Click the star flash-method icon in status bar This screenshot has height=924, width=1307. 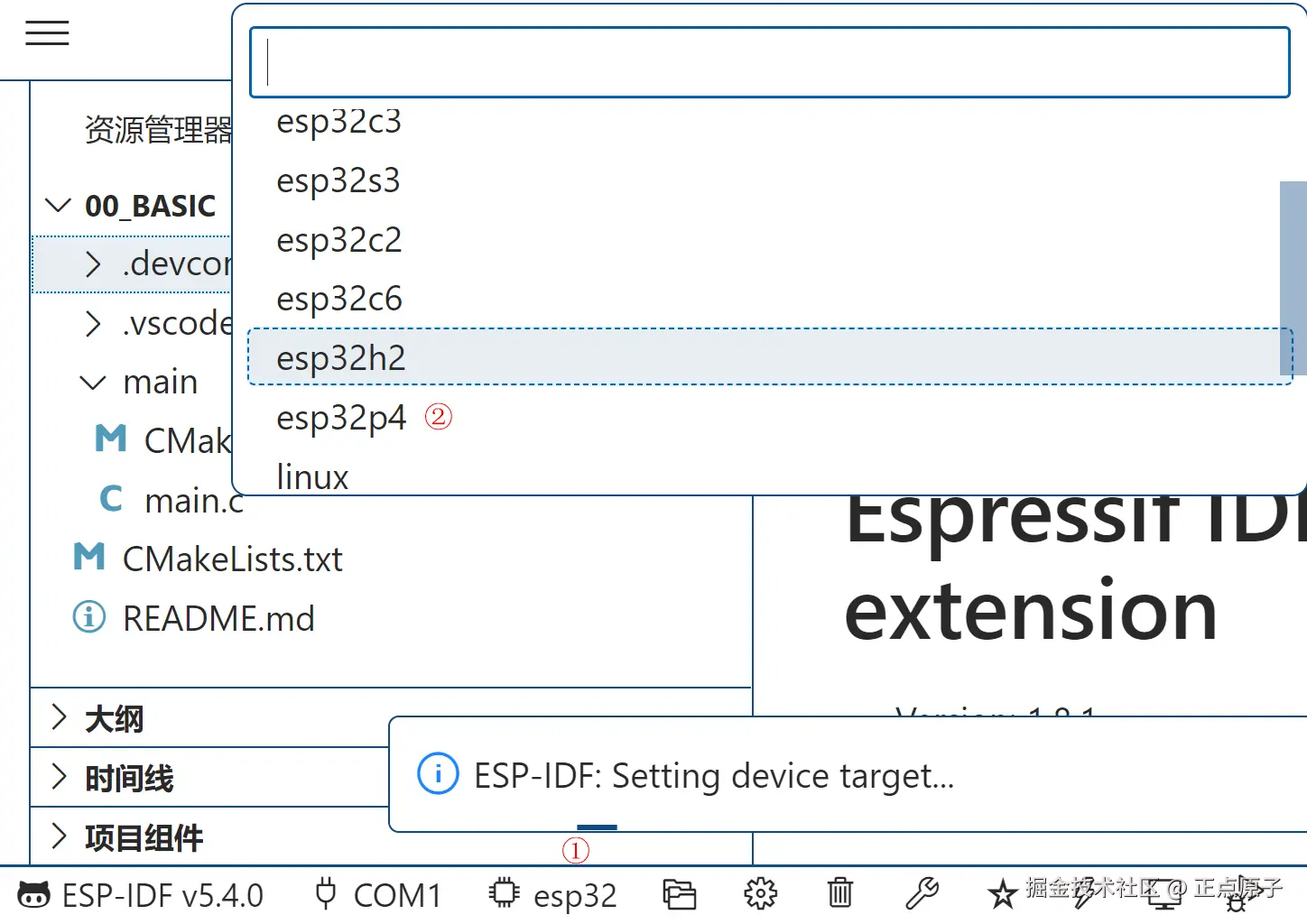[x=1002, y=894]
